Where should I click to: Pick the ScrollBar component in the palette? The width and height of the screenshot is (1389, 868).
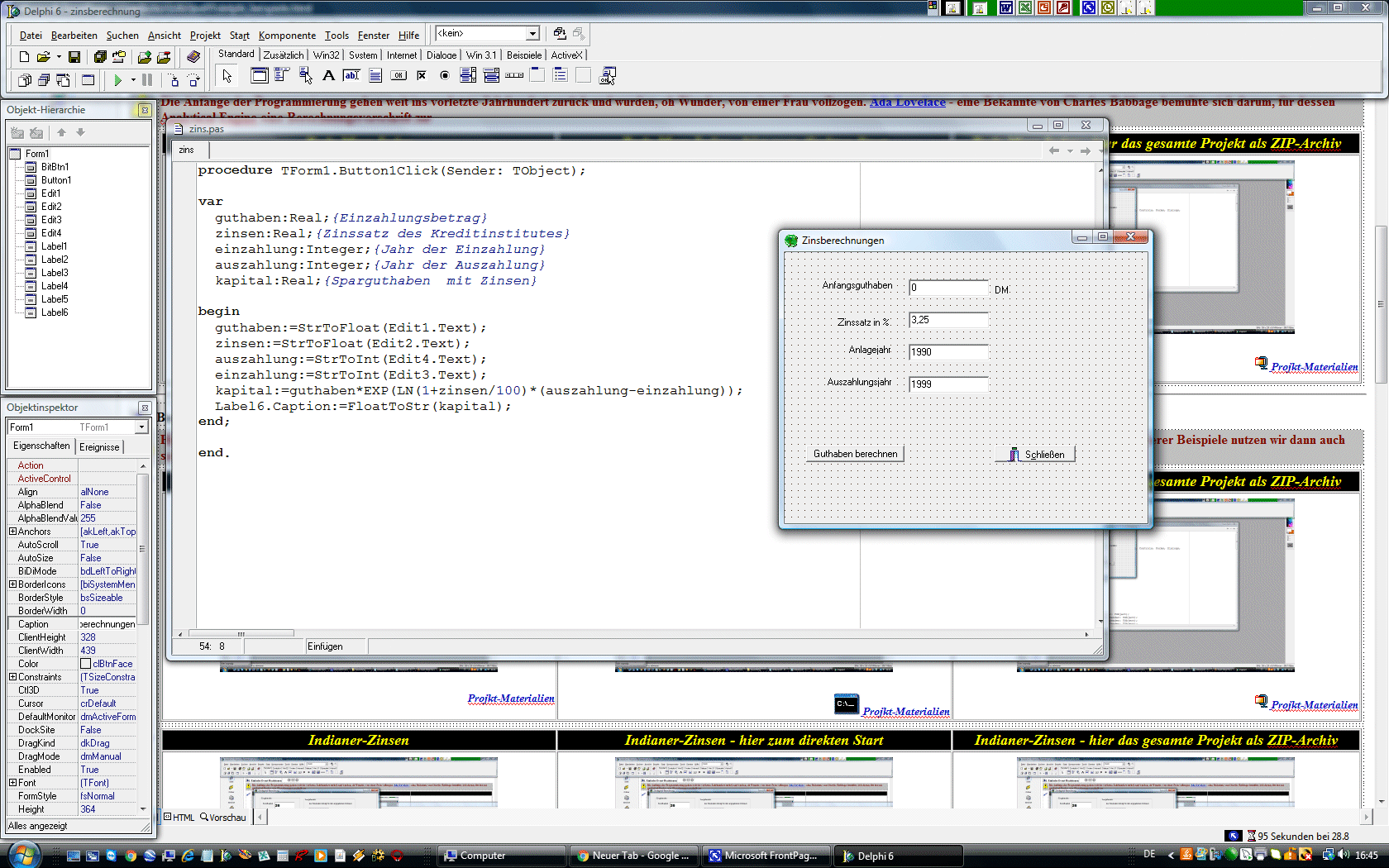point(513,75)
